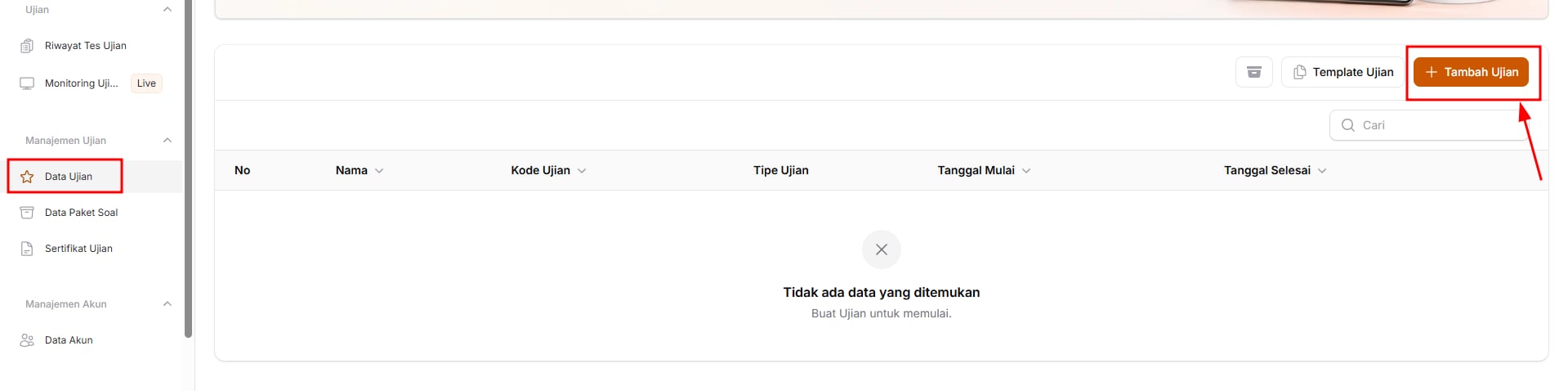This screenshot has height=391, width=1568.
Task: Click the people icon beside Data Akun
Action: coord(27,340)
